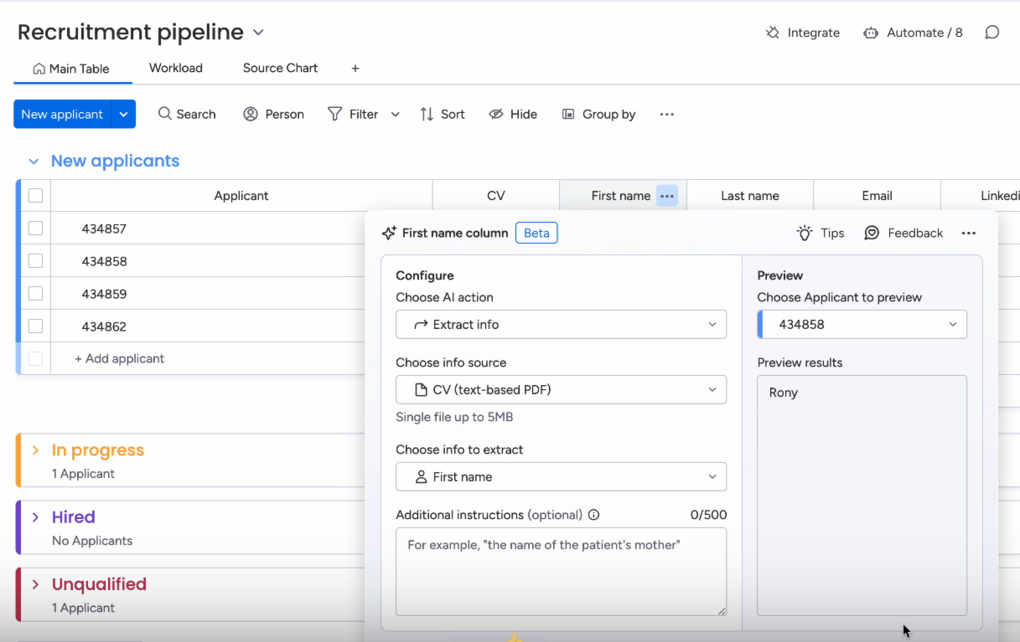Open the Automate / 8 center
The width and height of the screenshot is (1020, 642).
tap(913, 33)
